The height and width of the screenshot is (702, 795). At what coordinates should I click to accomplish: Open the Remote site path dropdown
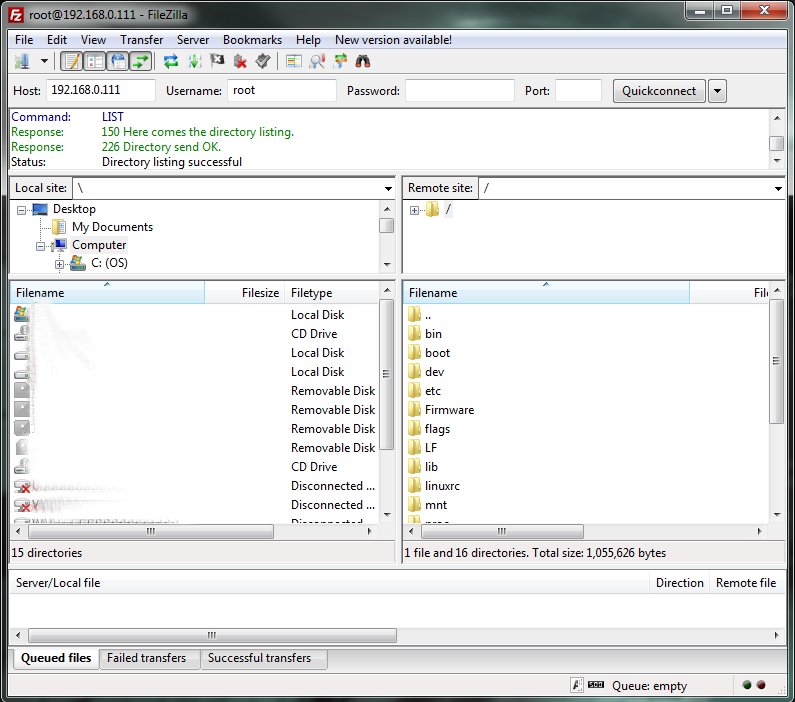pyautogui.click(x=777, y=188)
